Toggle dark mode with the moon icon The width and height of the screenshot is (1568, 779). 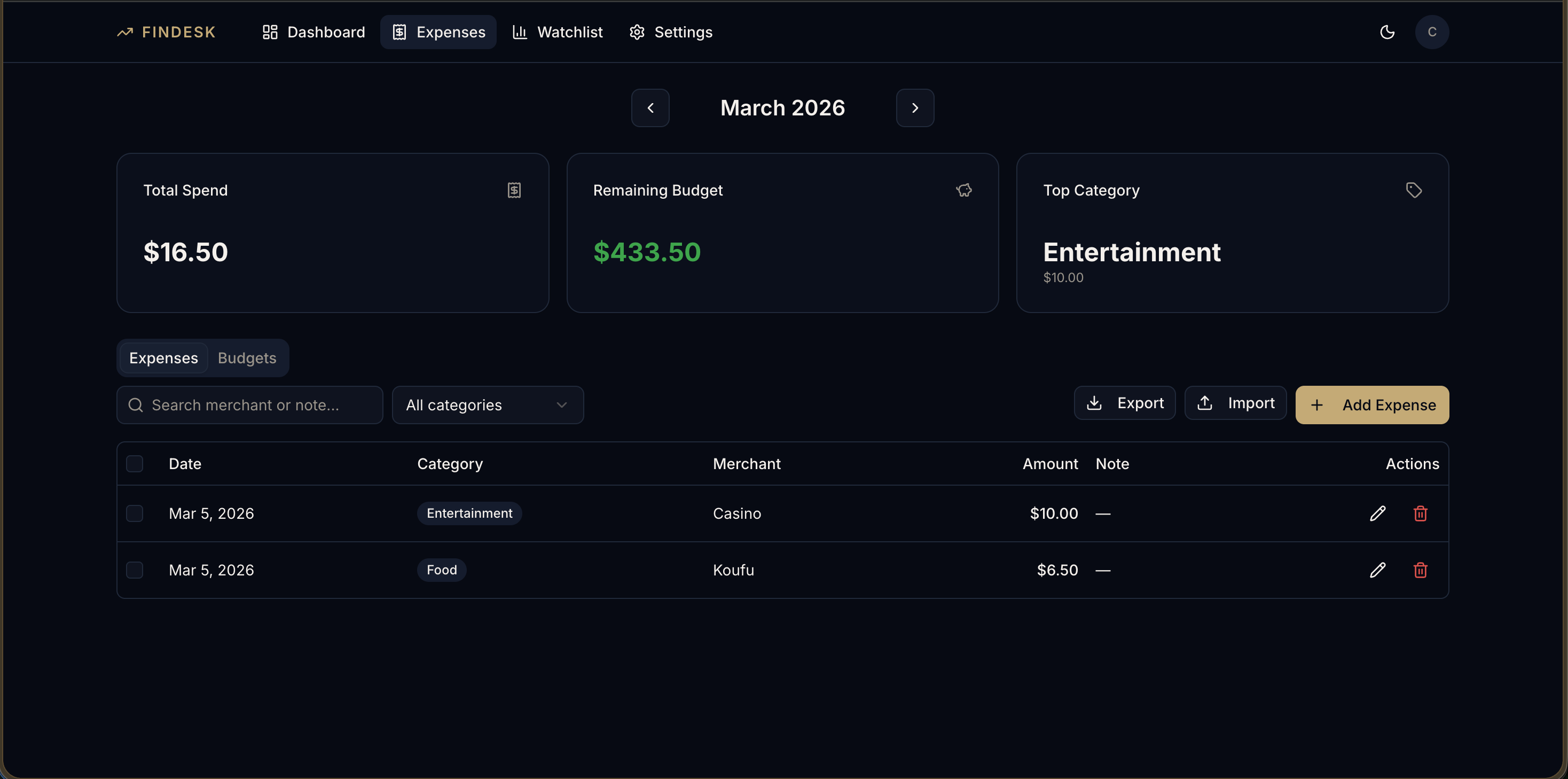coord(1387,32)
